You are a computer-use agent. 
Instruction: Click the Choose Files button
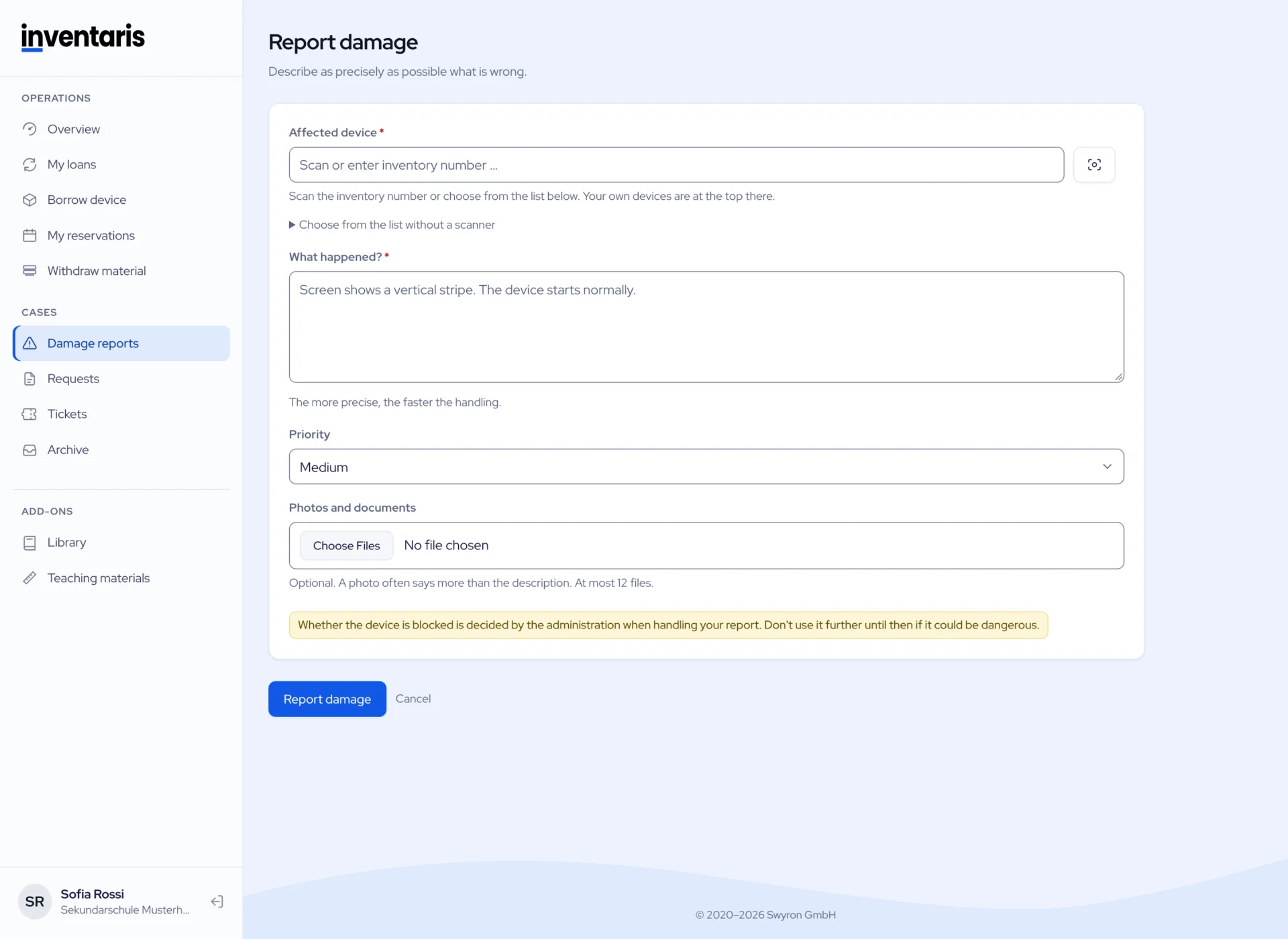346,546
